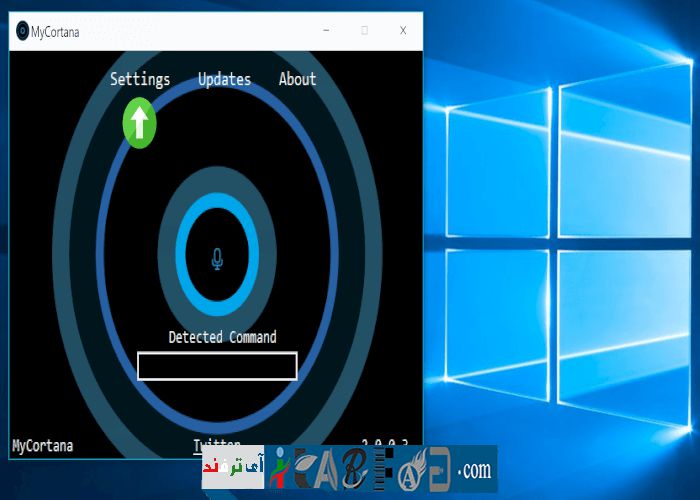
Task: Open the Twitter link at the bottom
Action: point(217,443)
